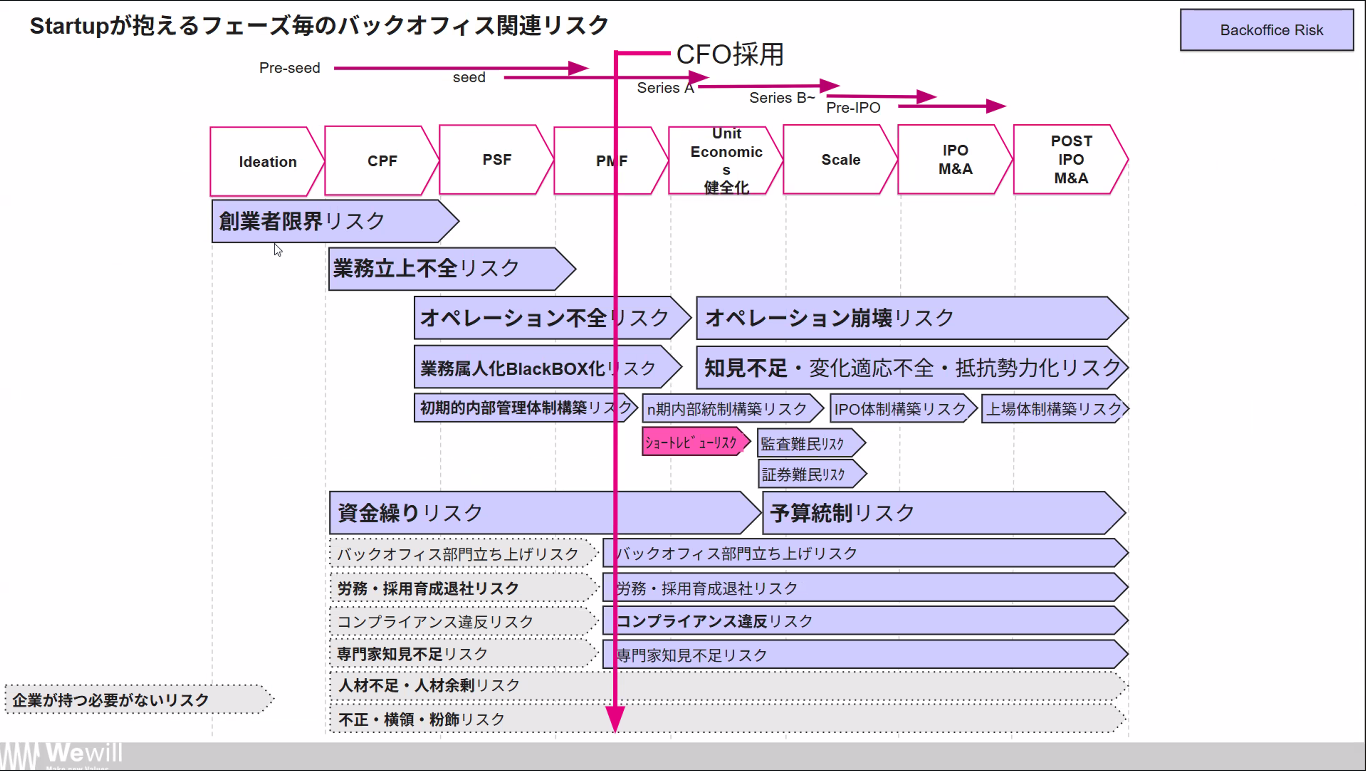Screen dimensions: 1366x771
Task: Click the CFO採用 label
Action: [x=730, y=54]
